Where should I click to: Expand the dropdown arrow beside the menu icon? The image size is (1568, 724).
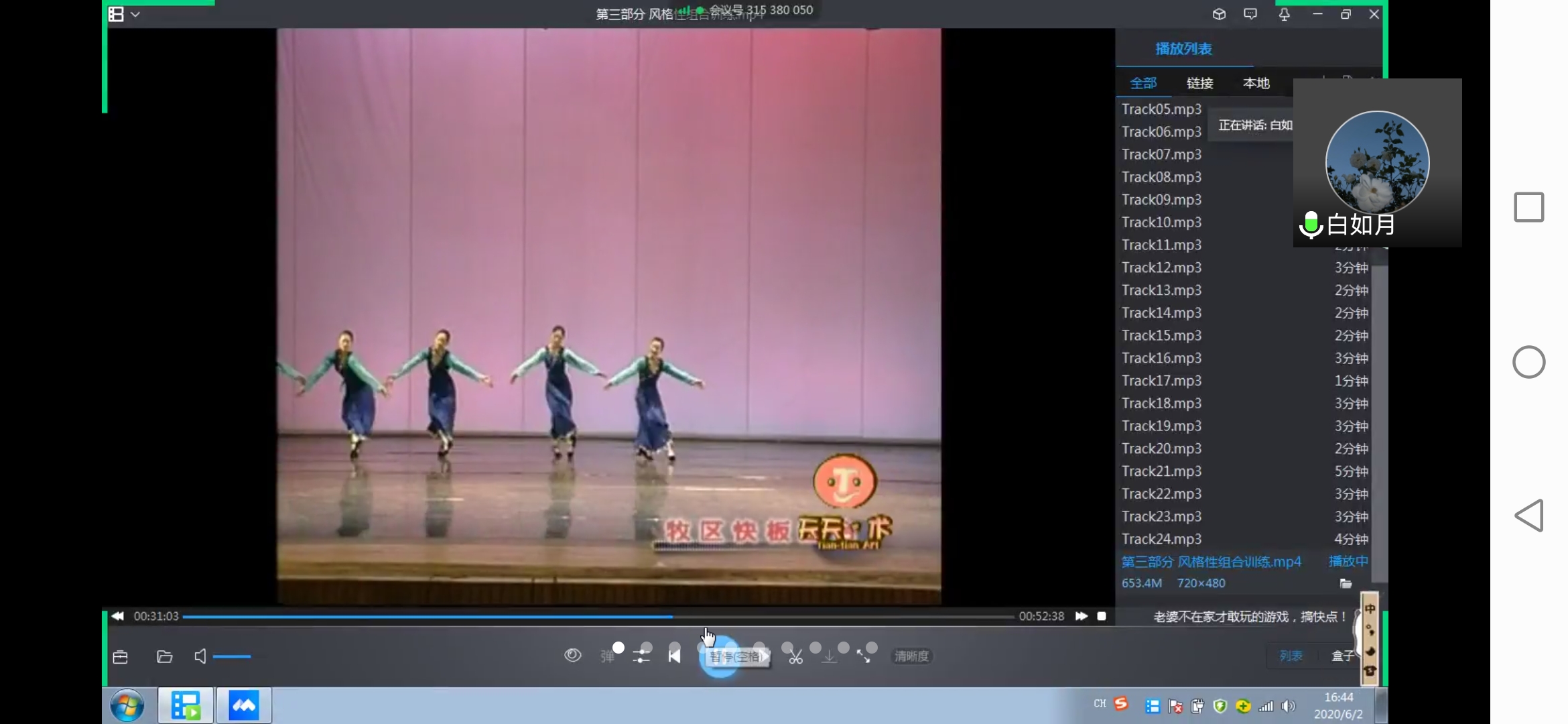click(135, 14)
